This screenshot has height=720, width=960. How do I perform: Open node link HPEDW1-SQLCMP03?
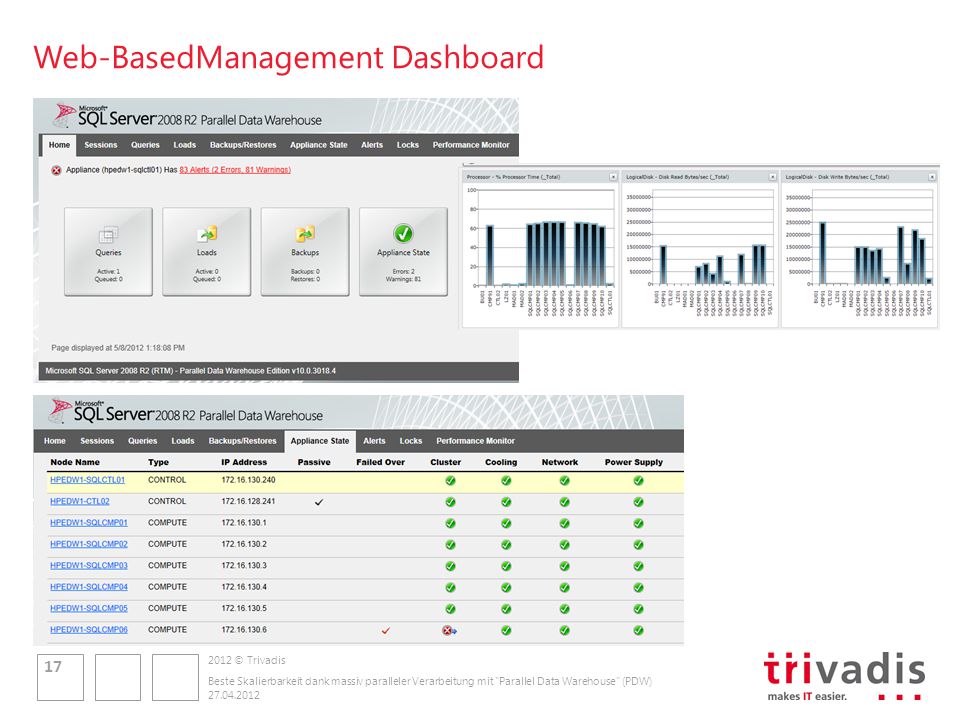[89, 566]
